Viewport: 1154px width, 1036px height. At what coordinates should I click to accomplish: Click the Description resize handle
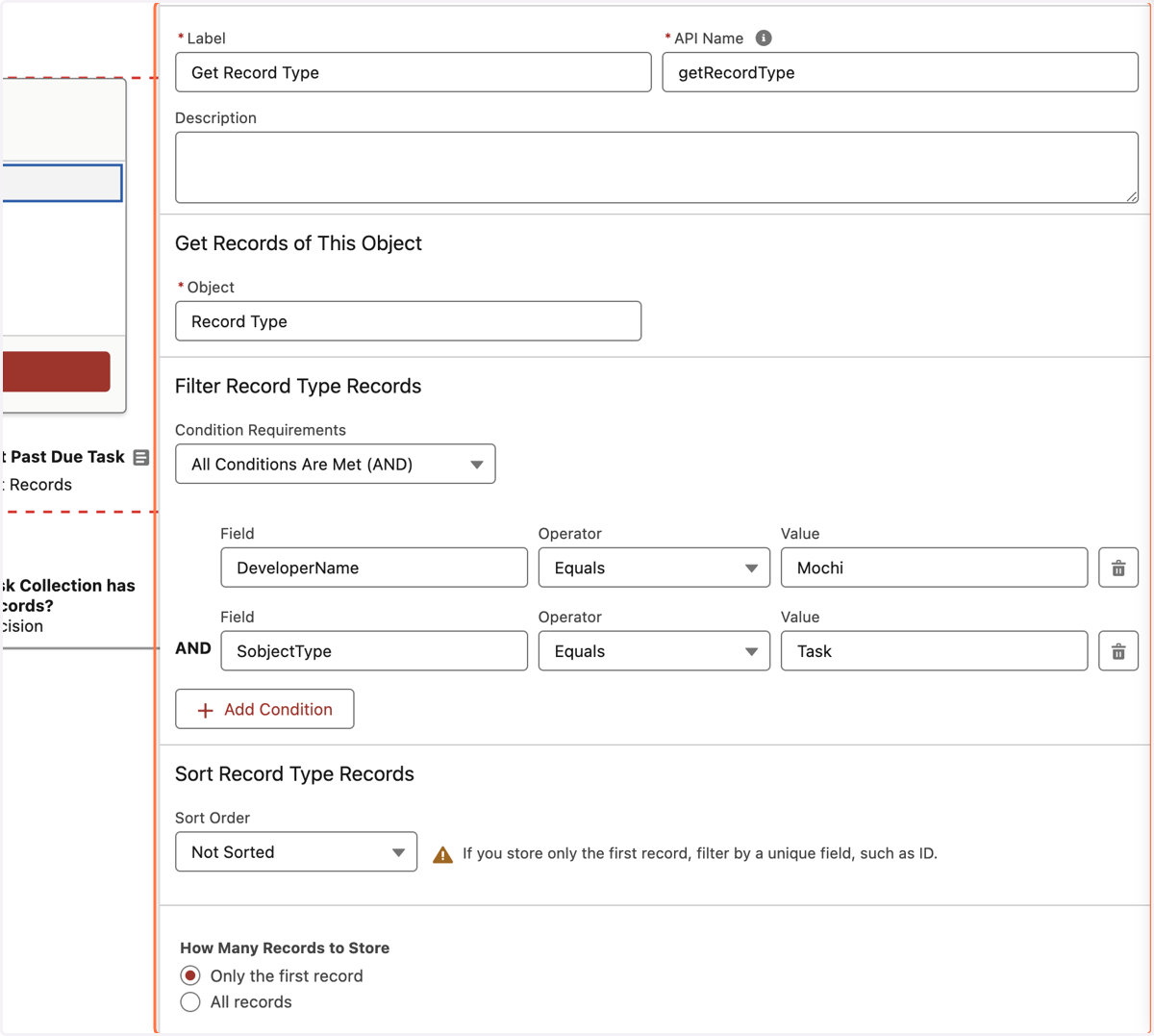1131,196
